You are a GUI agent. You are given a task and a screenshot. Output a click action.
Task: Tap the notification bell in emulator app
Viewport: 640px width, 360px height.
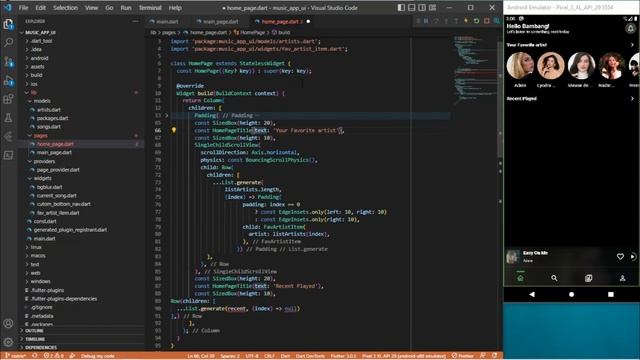point(630,28)
